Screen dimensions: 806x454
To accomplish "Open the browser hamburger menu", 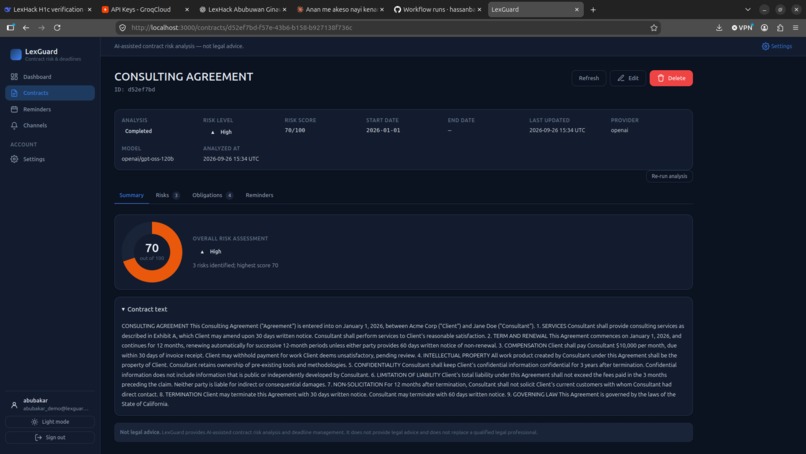I will point(796,28).
